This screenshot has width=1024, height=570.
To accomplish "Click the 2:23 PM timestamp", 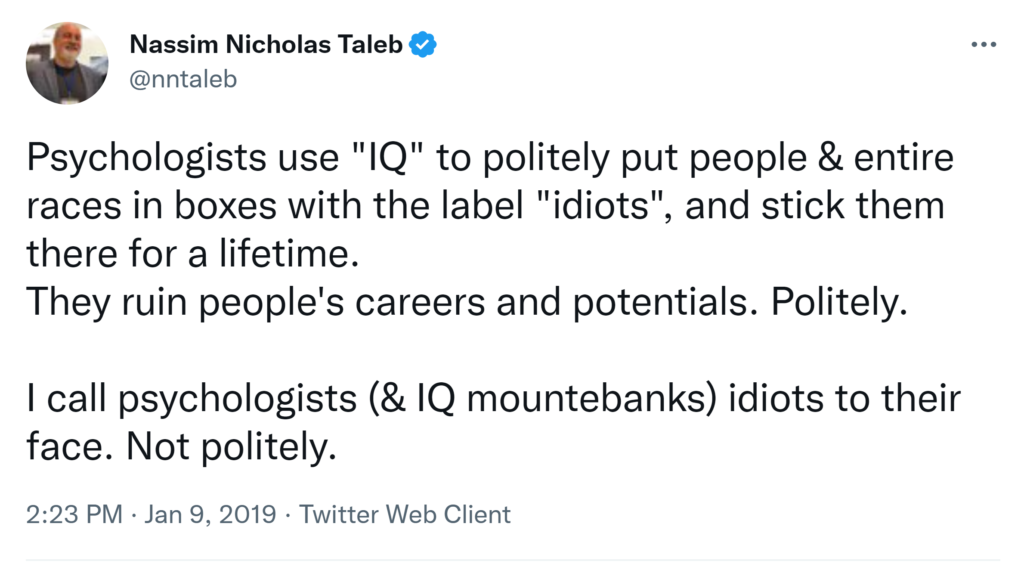I will pyautogui.click(x=75, y=515).
